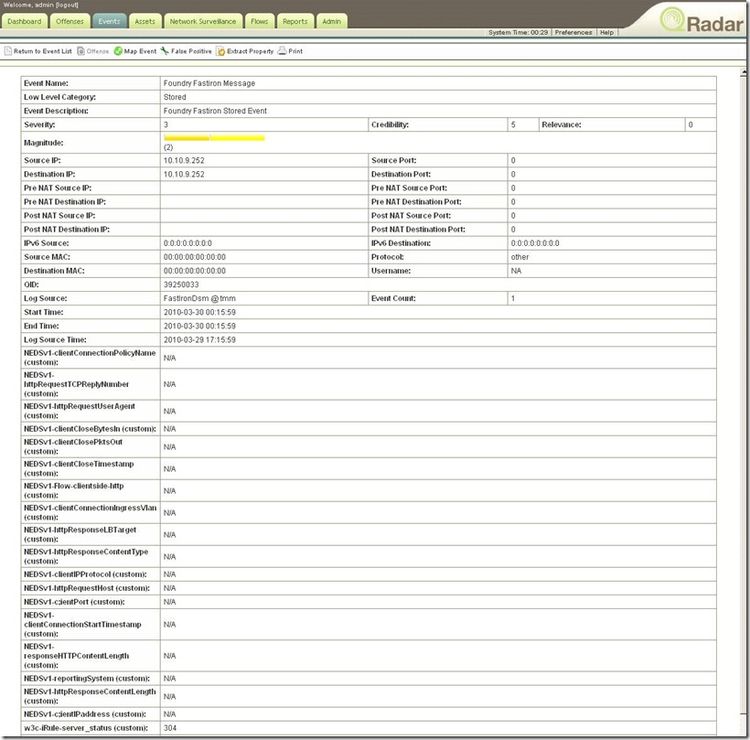Click the Return to Event List icon
This screenshot has width=750, height=740.
pyautogui.click(x=8, y=50)
